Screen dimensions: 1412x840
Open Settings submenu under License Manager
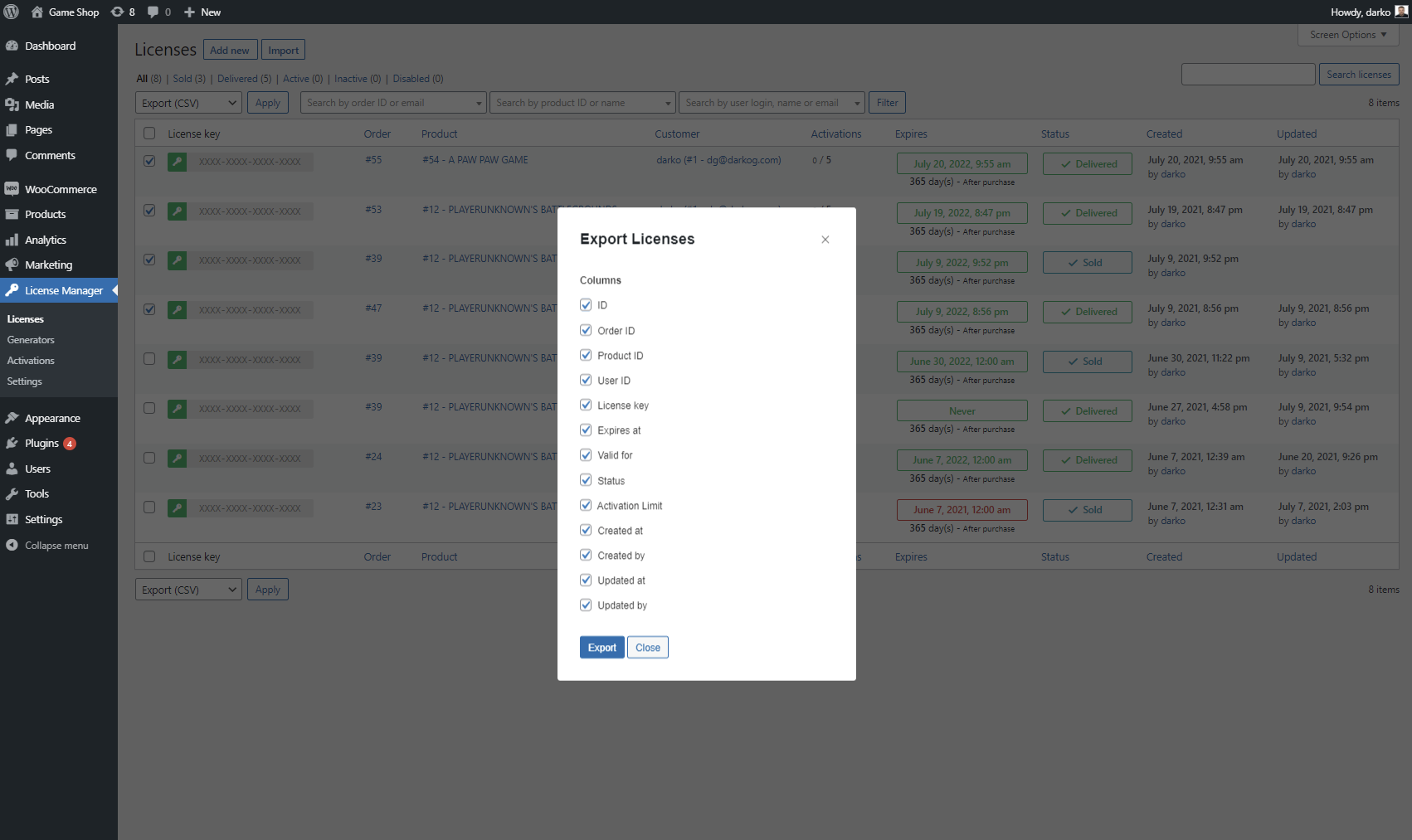click(24, 381)
